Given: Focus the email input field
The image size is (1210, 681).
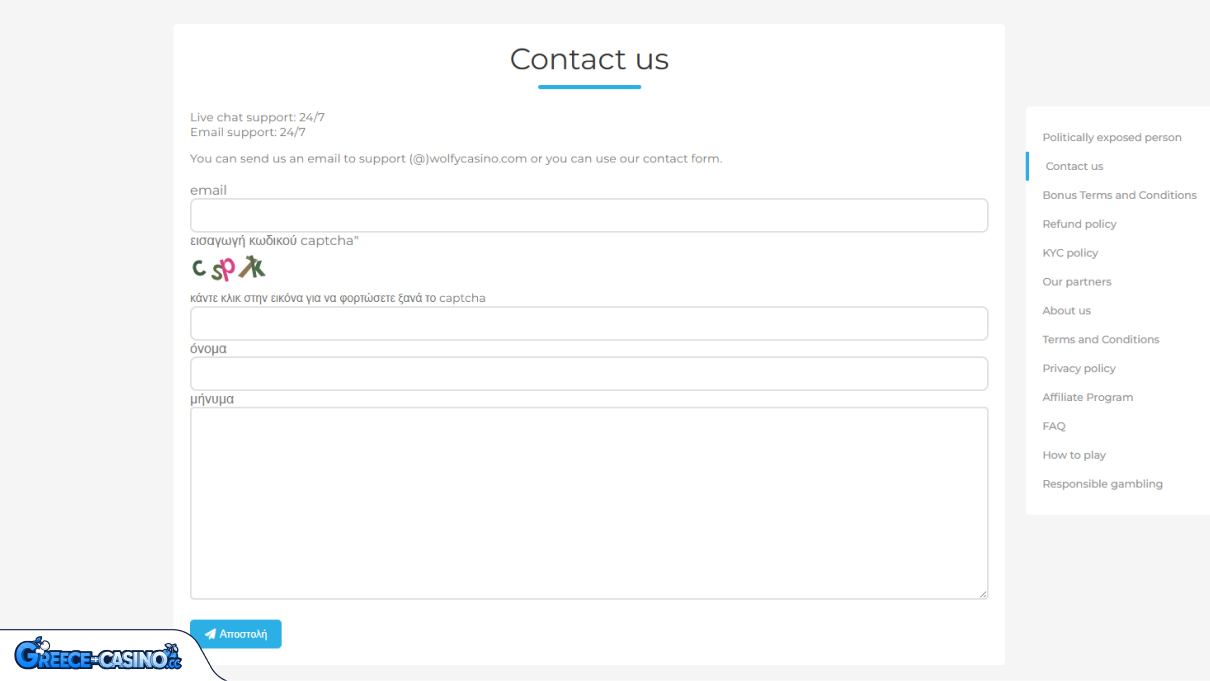Looking at the screenshot, I should 589,215.
